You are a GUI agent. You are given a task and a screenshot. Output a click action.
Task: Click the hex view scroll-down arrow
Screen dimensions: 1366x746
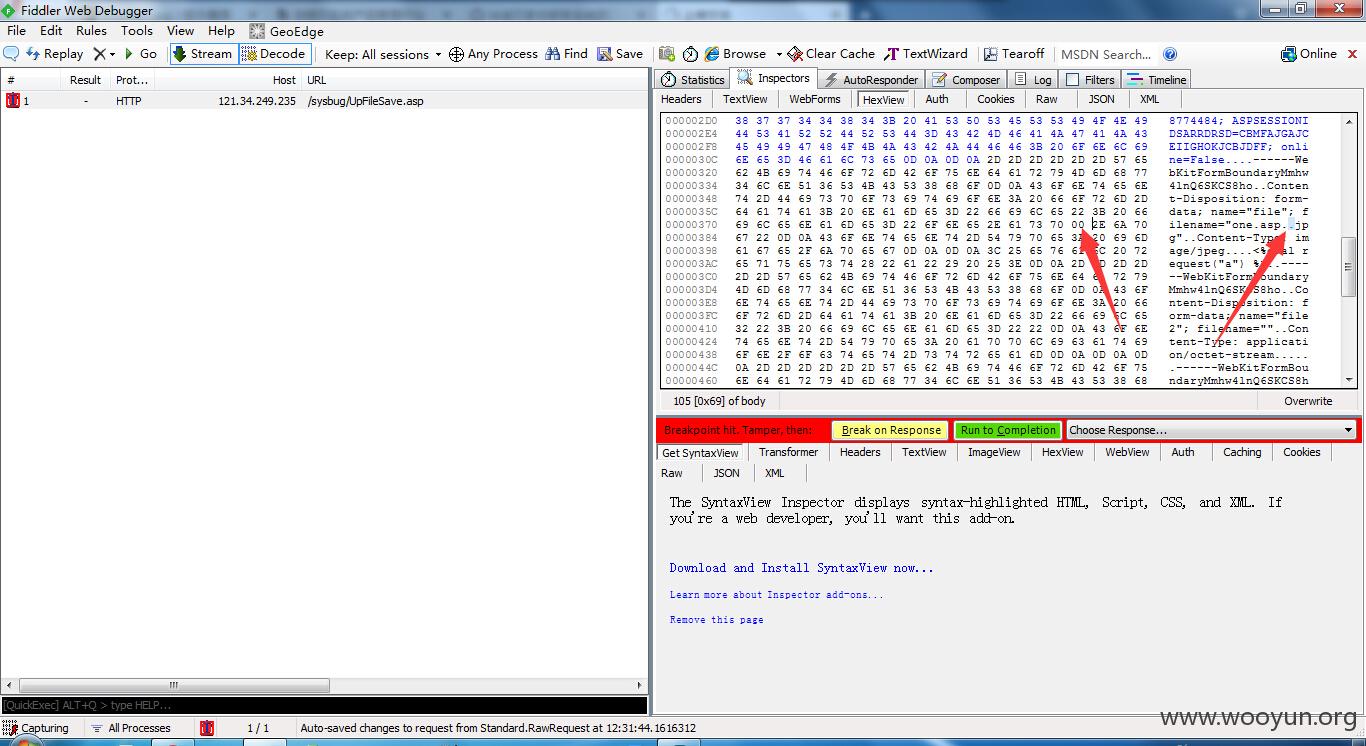point(1349,380)
